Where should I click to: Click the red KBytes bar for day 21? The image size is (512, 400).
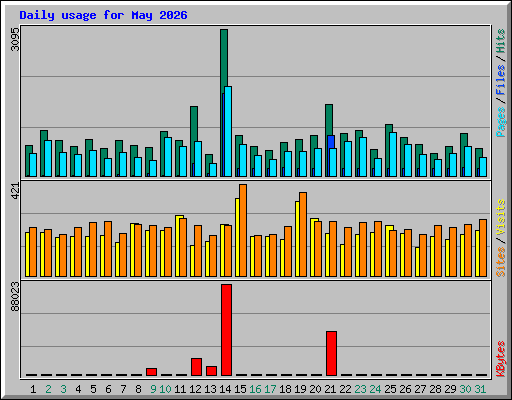click(331, 353)
